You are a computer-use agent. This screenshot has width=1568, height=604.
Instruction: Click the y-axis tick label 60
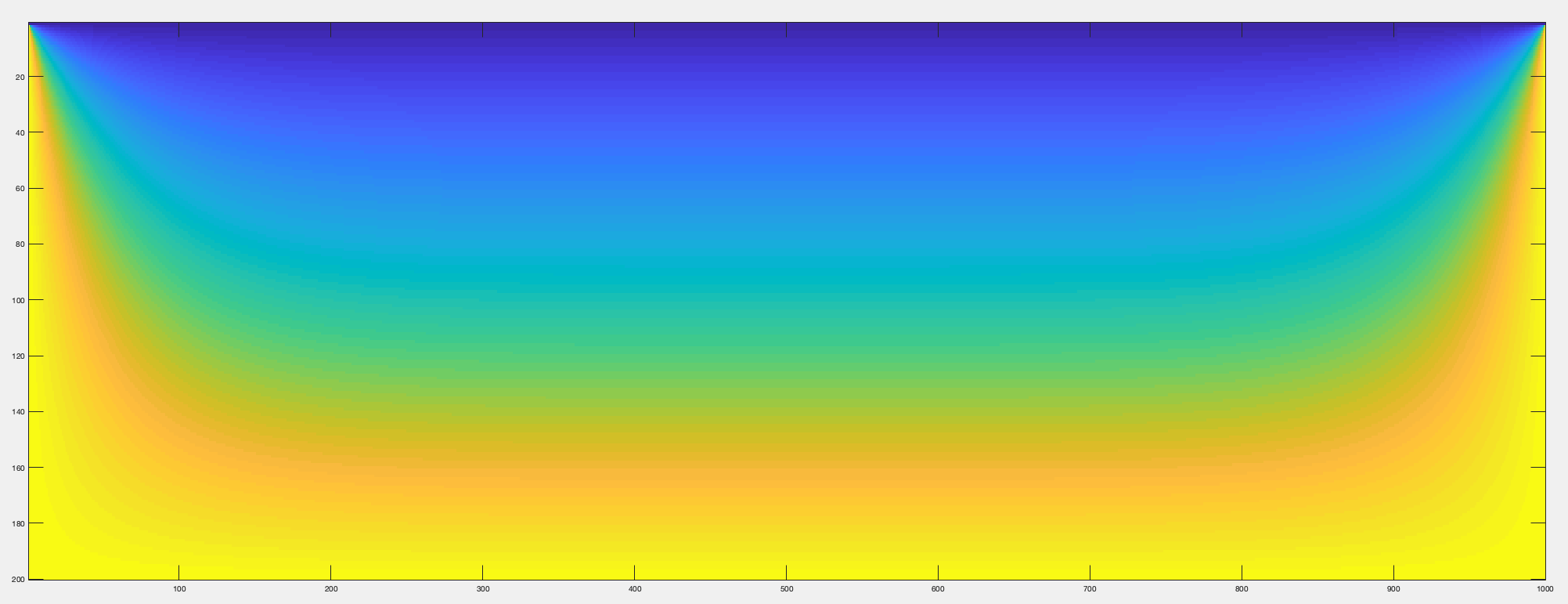pyautogui.click(x=20, y=189)
